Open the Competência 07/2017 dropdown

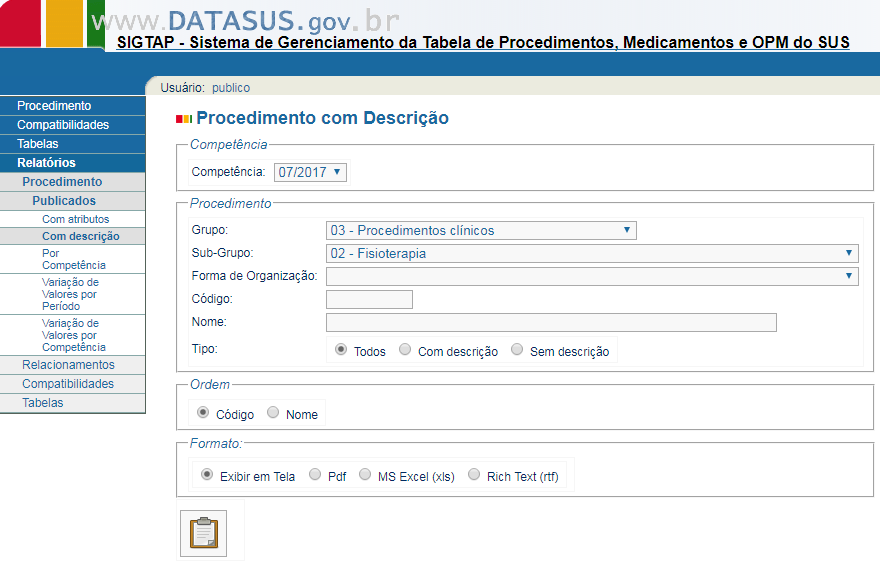(x=310, y=172)
